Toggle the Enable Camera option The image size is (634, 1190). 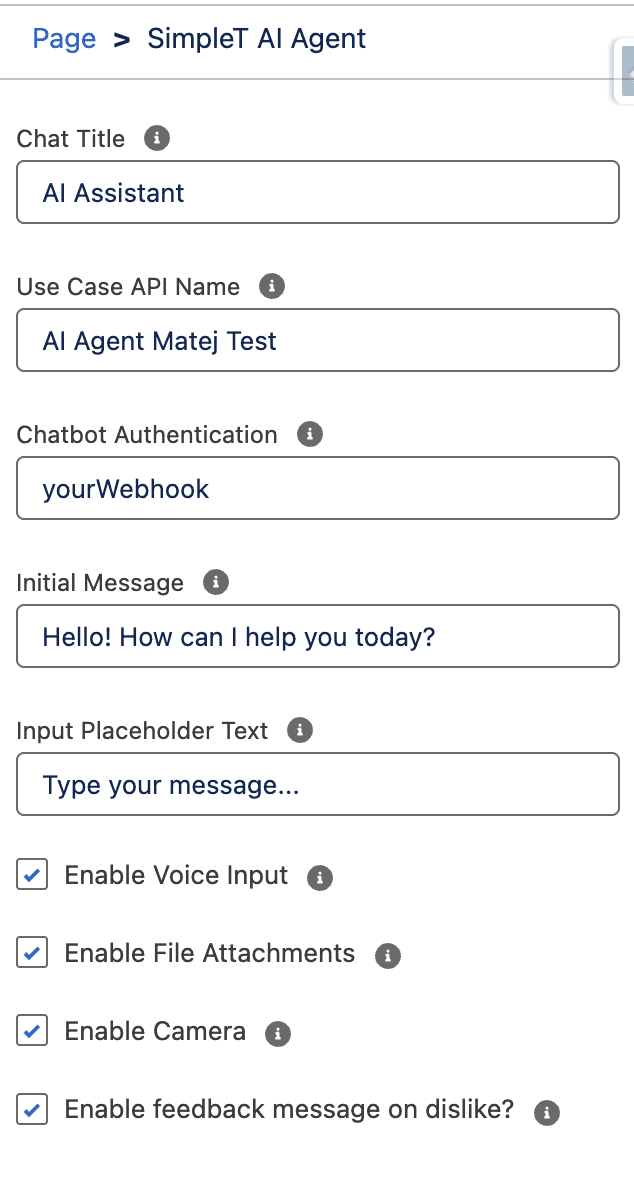click(31, 1030)
